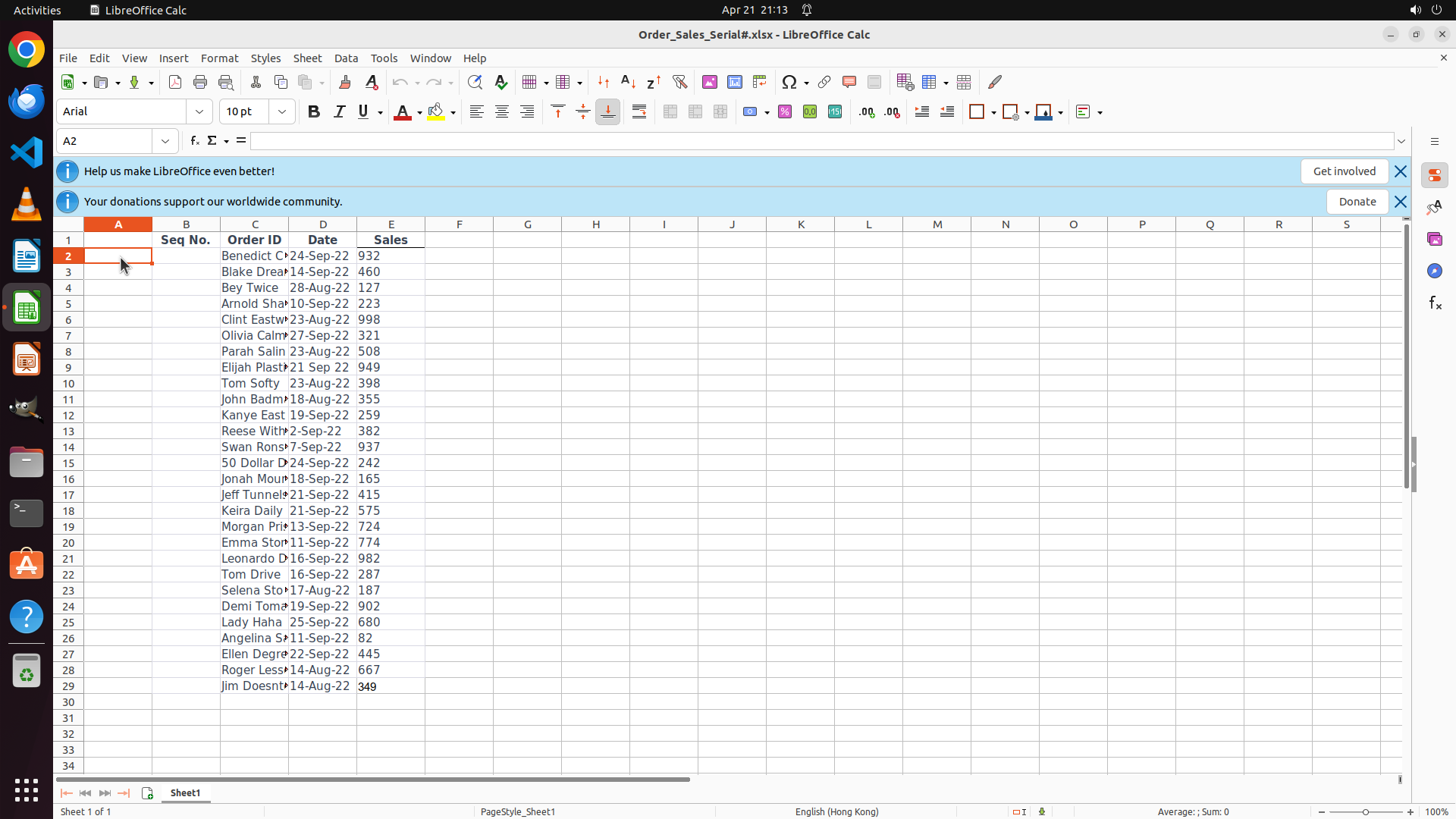This screenshot has width=1456, height=819.
Task: Open the Sheet menu
Action: (x=307, y=58)
